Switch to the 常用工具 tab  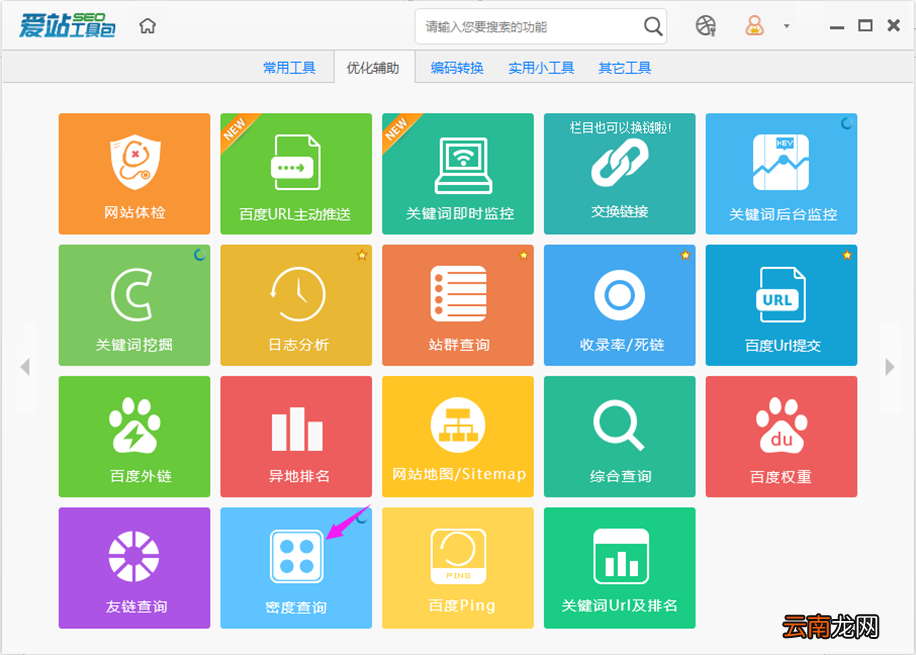tap(289, 68)
